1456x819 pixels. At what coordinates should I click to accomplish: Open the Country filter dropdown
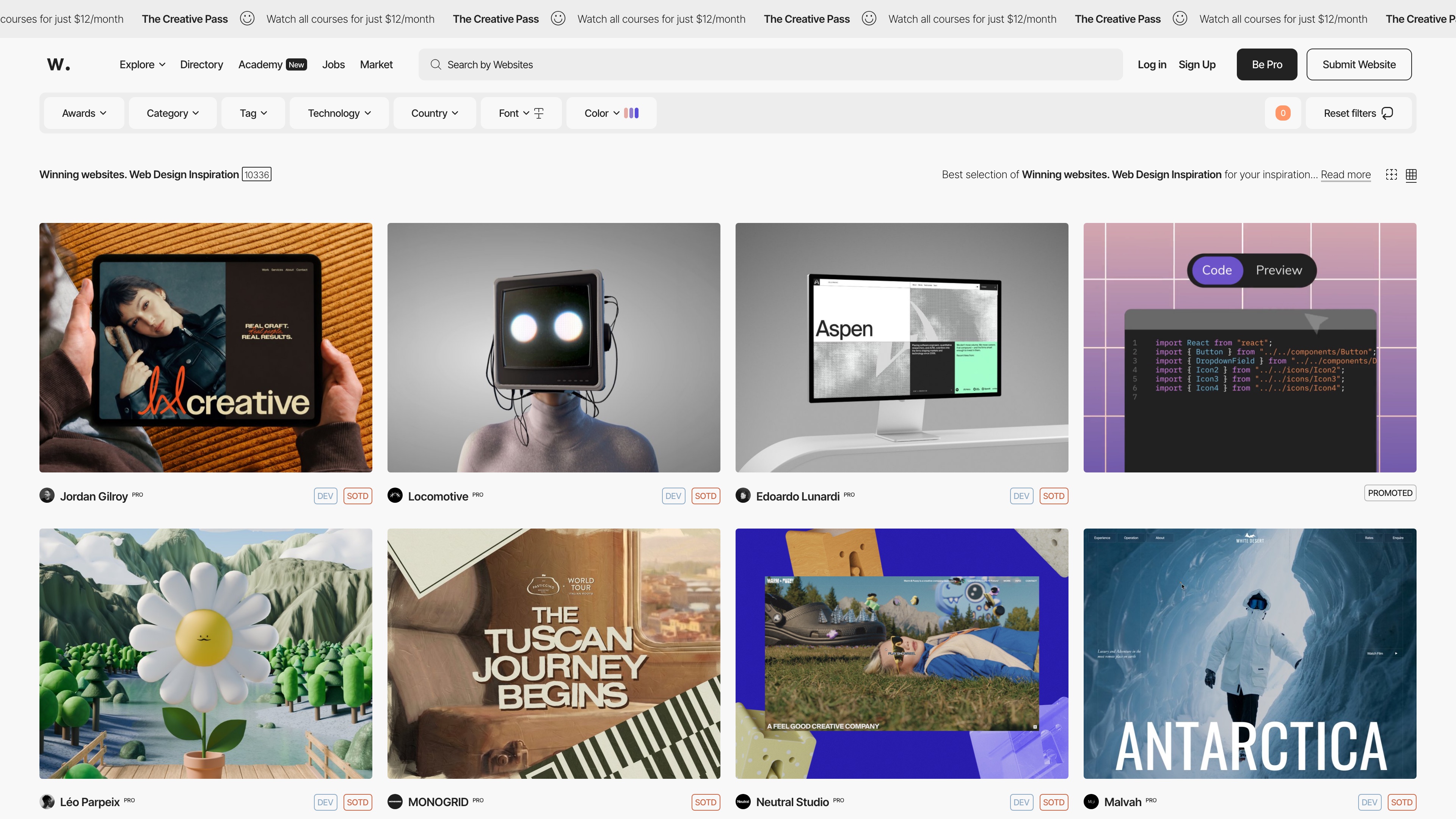coord(435,113)
